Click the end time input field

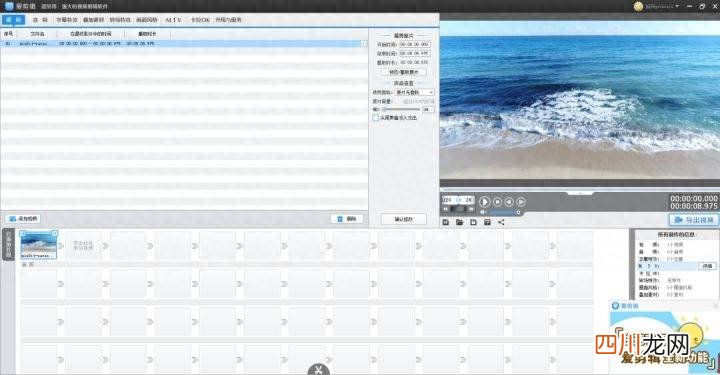pyautogui.click(x=414, y=53)
